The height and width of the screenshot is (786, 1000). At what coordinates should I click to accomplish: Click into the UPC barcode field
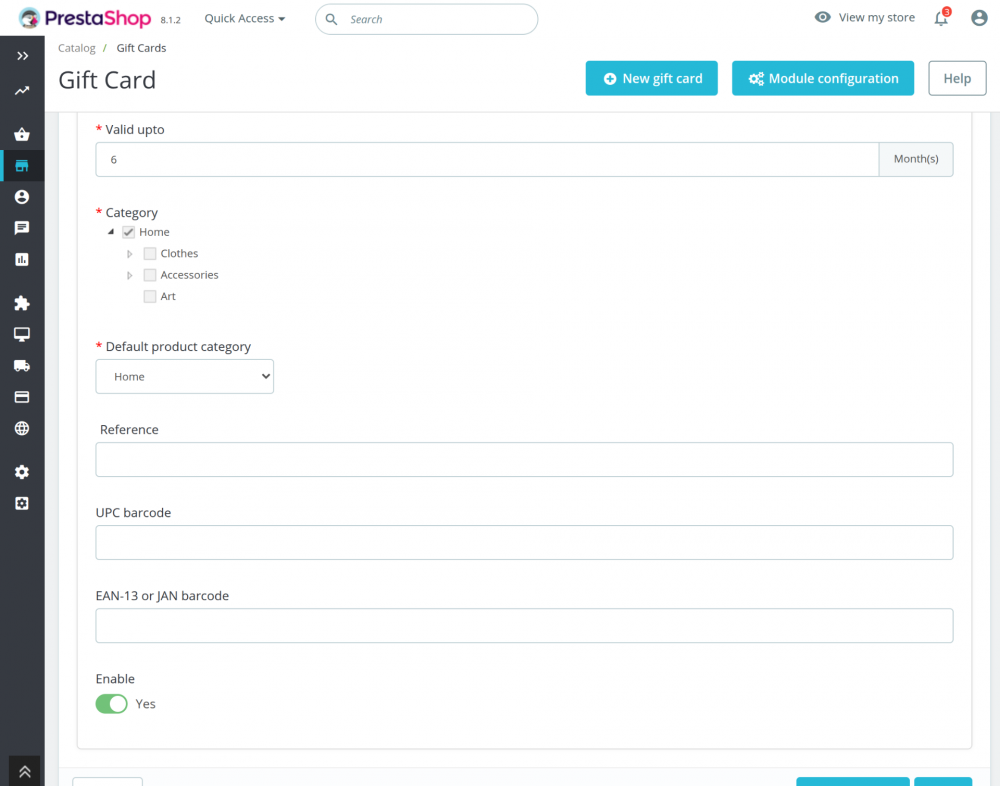point(524,542)
